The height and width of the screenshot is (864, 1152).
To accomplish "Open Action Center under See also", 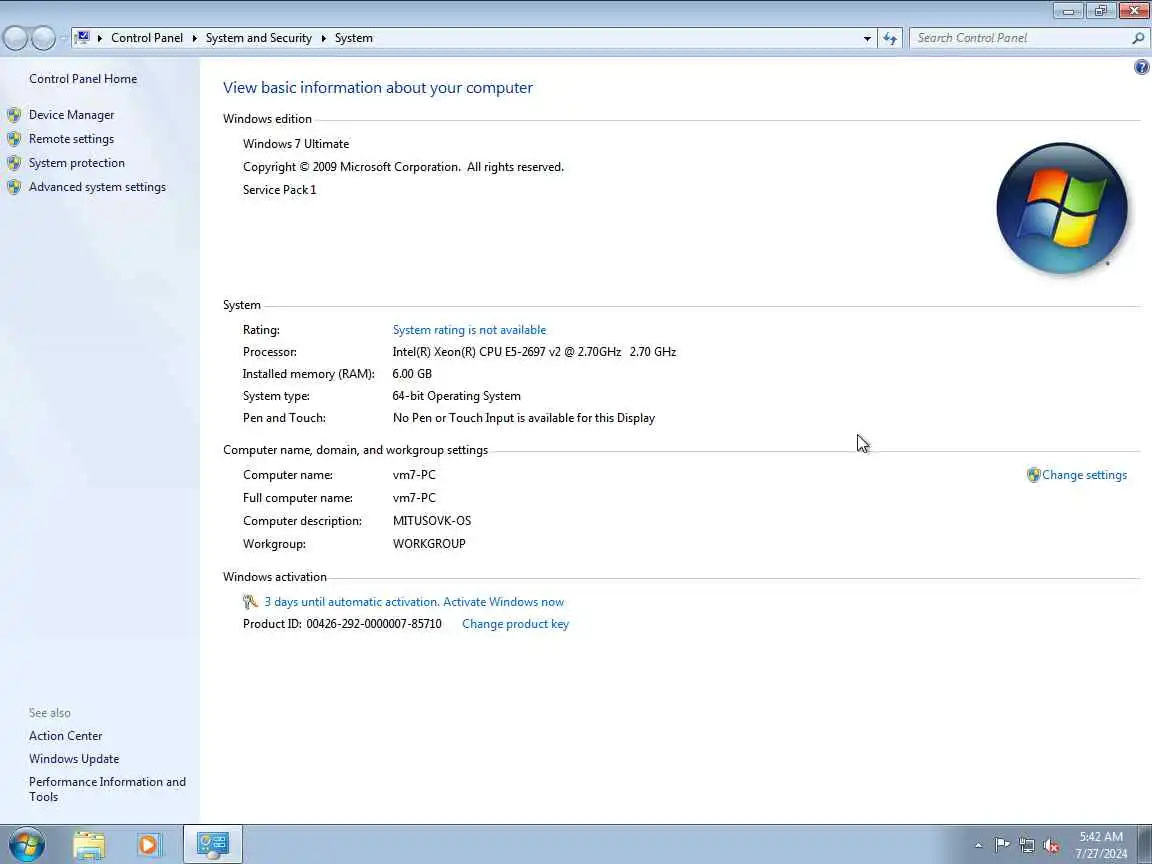I will [x=65, y=735].
